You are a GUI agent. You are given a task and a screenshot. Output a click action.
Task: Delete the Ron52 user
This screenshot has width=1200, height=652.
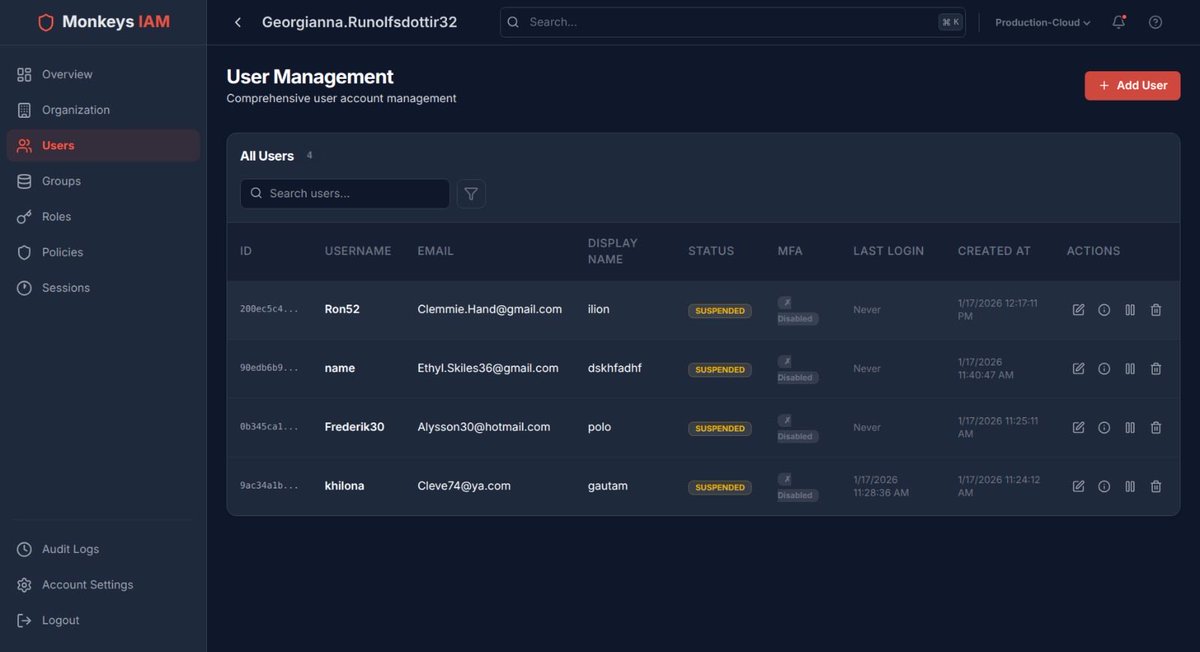click(1156, 310)
